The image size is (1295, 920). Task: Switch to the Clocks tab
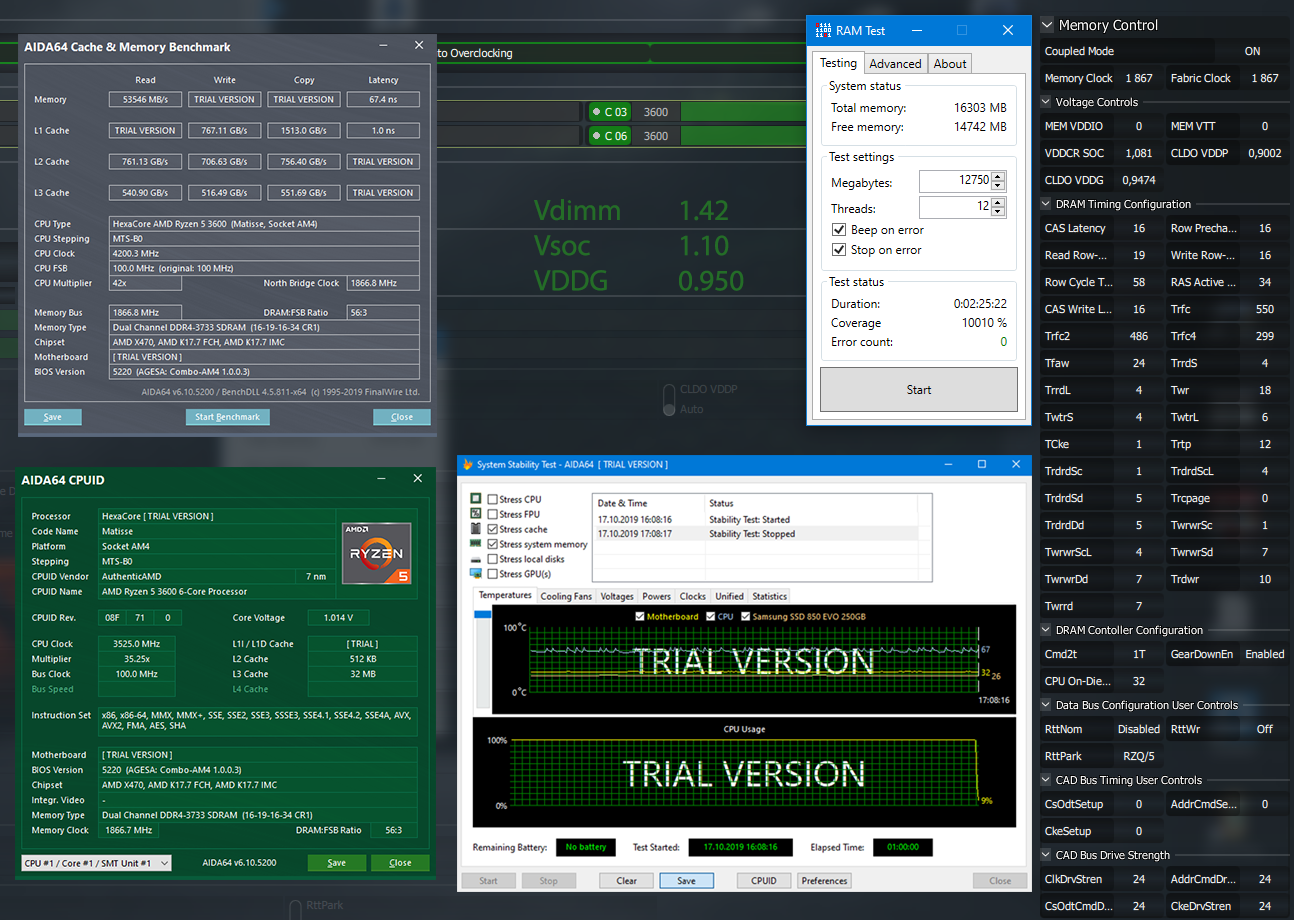[x=693, y=596]
